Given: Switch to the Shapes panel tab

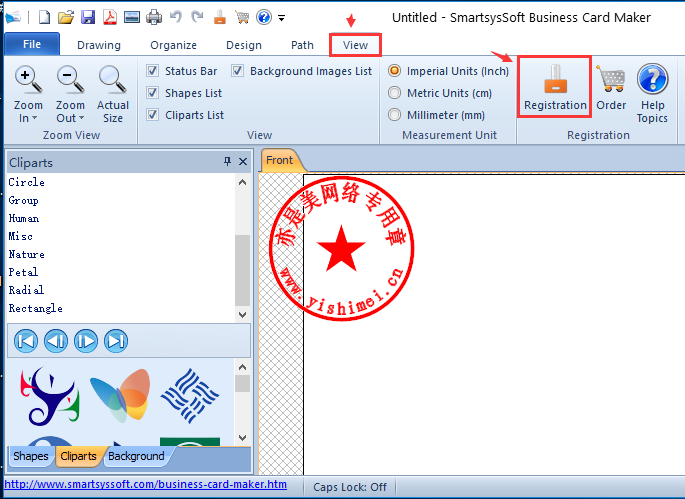Looking at the screenshot, I should click(31, 456).
